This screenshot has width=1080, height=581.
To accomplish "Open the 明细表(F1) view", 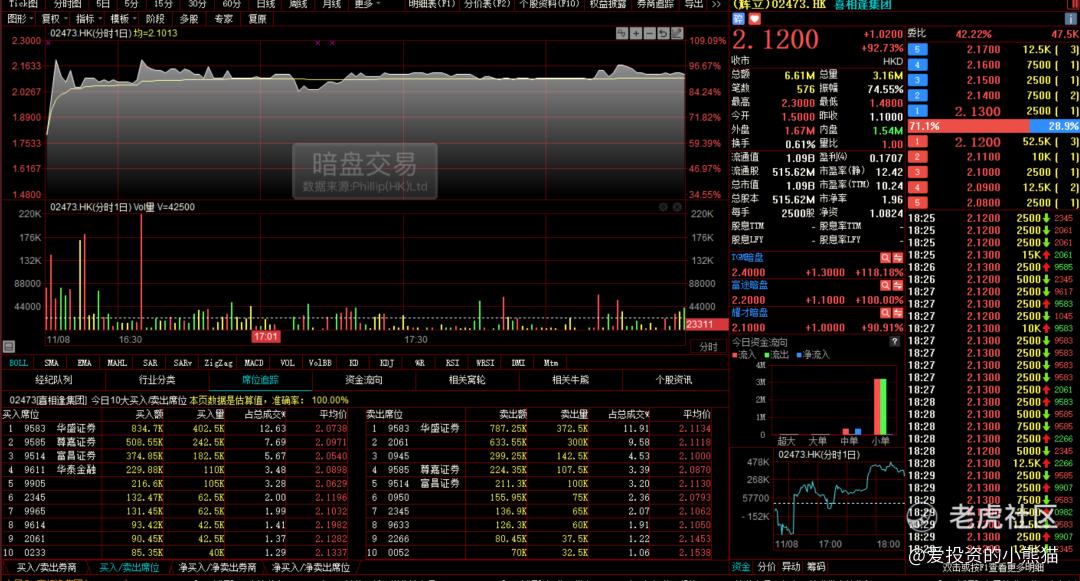I will (432, 4).
